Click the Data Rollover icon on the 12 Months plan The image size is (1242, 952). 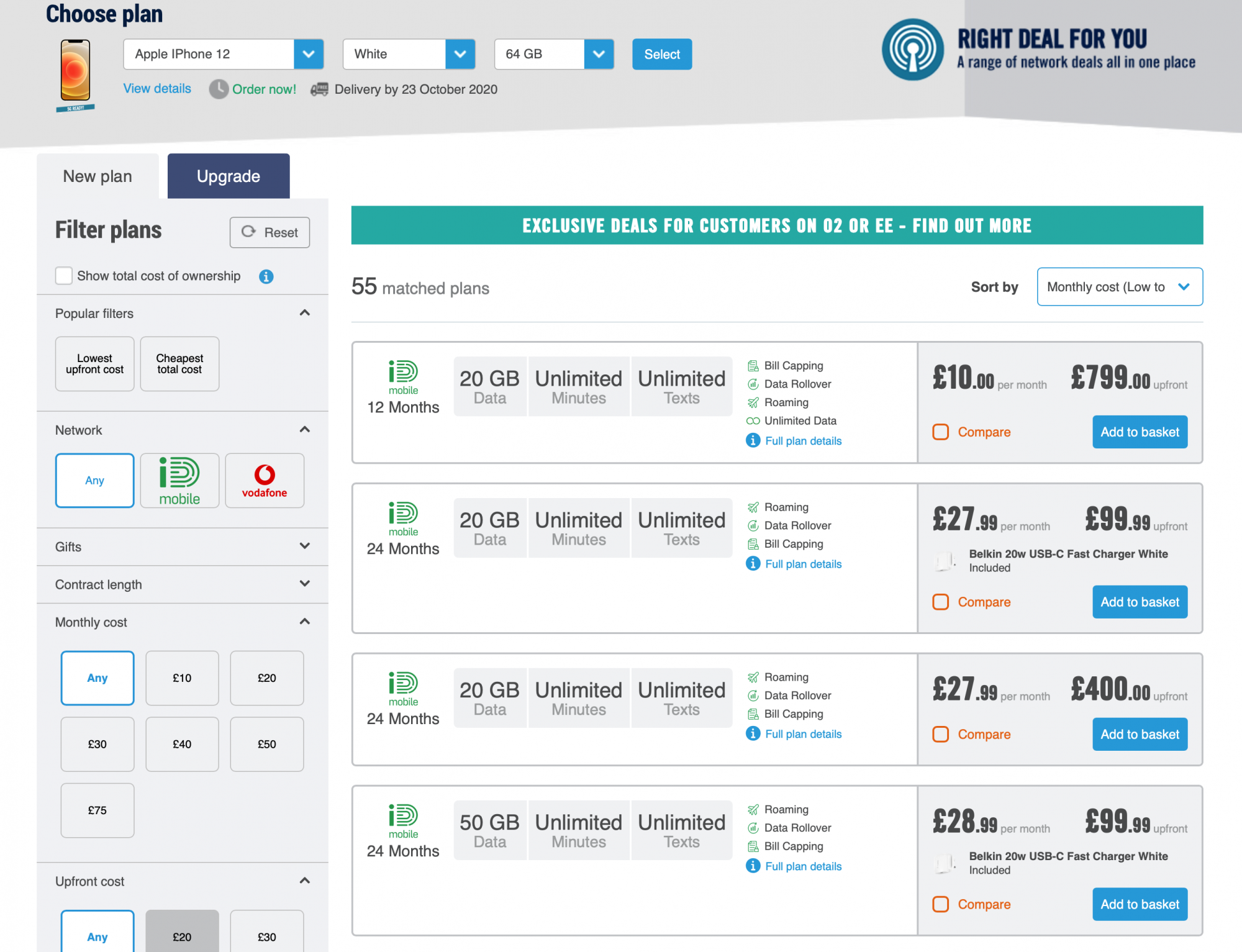753,384
